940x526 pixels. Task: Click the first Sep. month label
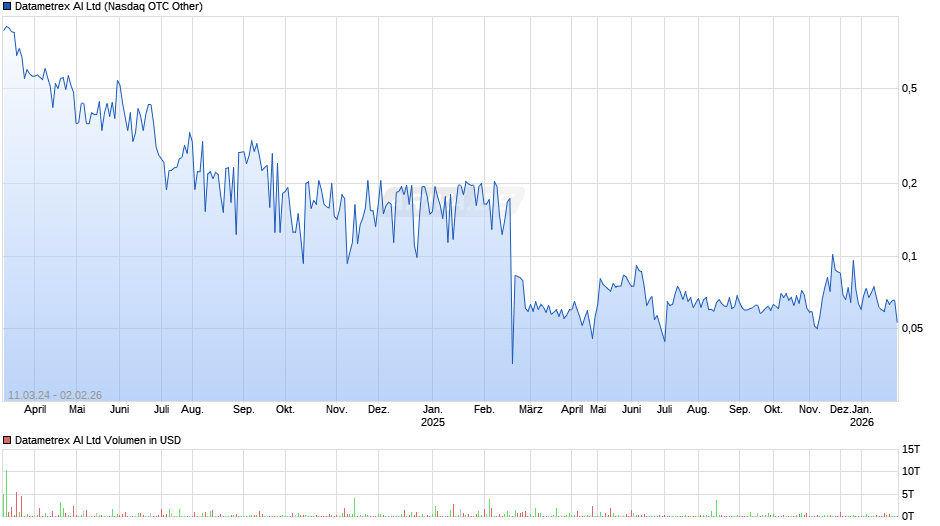click(x=243, y=410)
